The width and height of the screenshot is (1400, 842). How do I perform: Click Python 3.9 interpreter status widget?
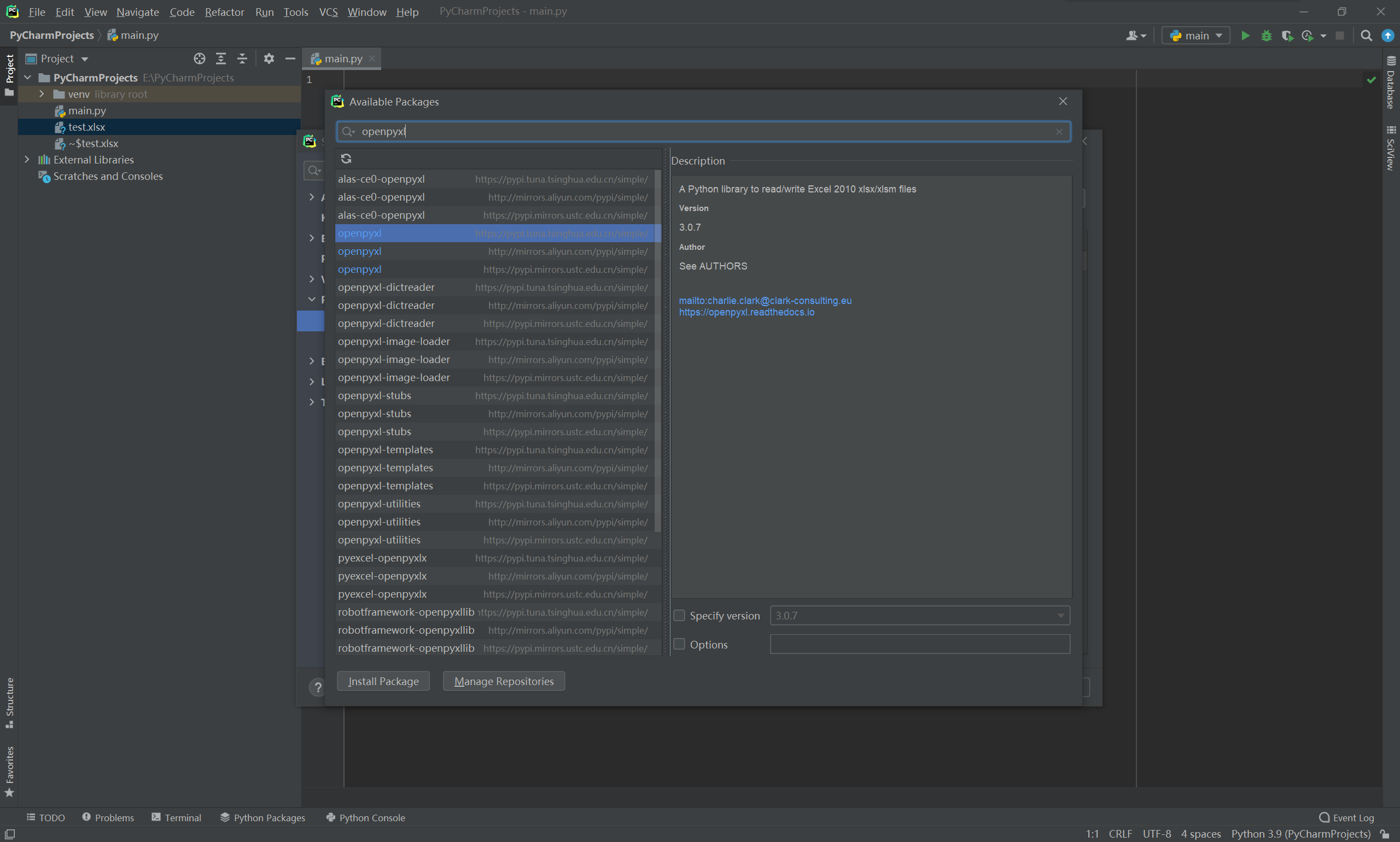(x=1300, y=834)
